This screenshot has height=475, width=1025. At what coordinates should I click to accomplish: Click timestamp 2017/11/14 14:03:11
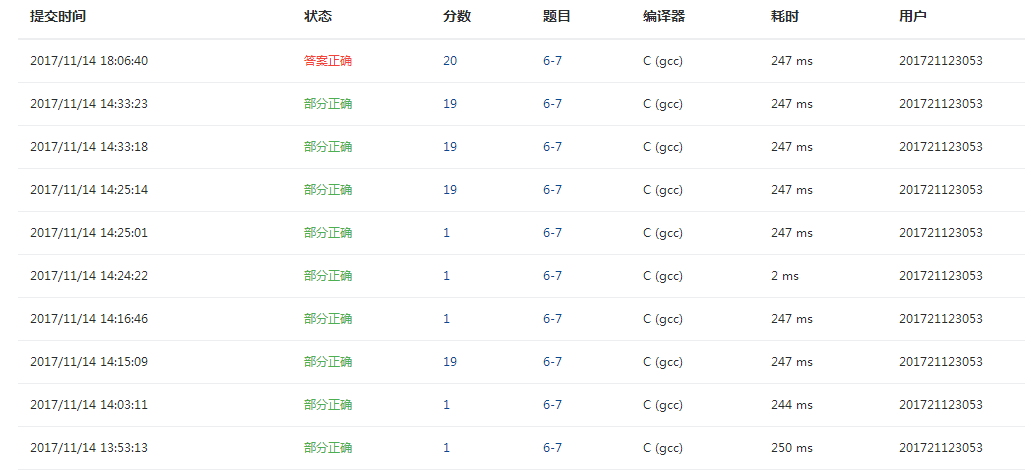[89, 405]
